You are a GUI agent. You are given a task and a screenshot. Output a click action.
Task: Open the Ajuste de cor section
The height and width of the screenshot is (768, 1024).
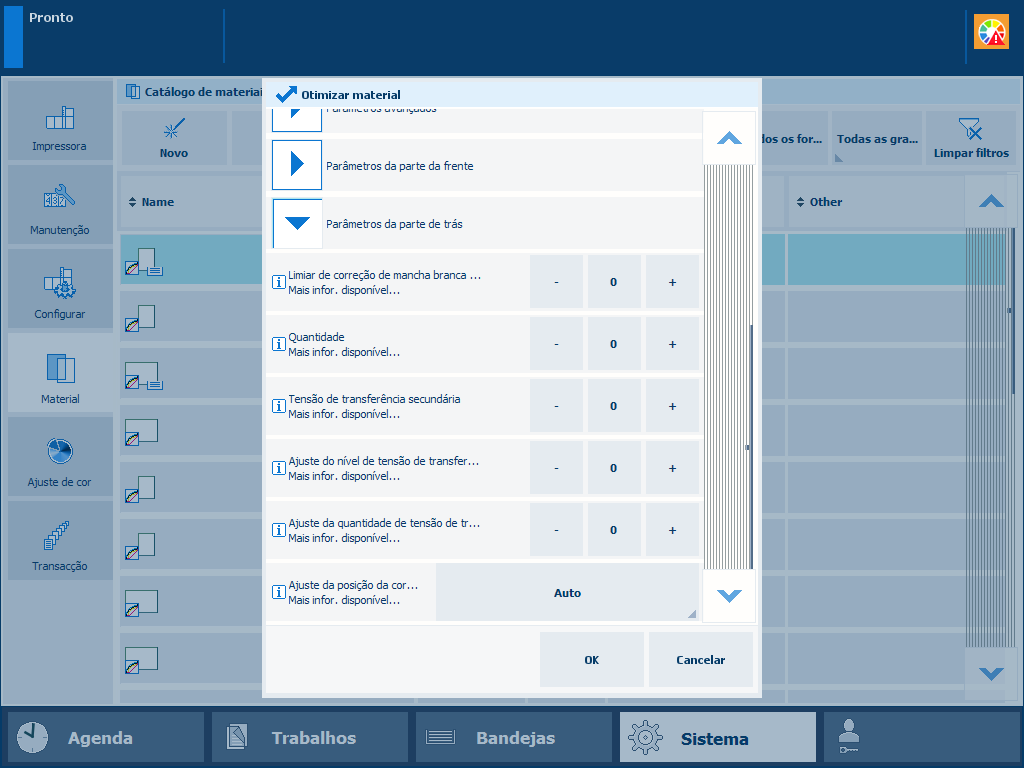point(60,456)
